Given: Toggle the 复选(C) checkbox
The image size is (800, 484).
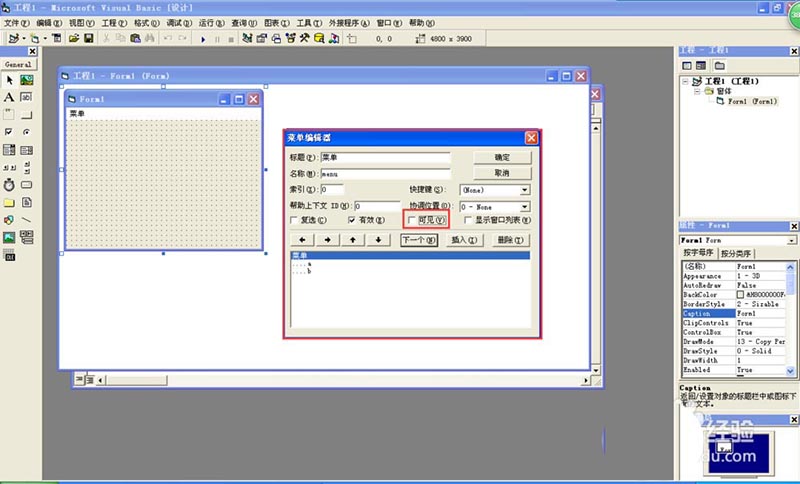Looking at the screenshot, I should click(294, 220).
